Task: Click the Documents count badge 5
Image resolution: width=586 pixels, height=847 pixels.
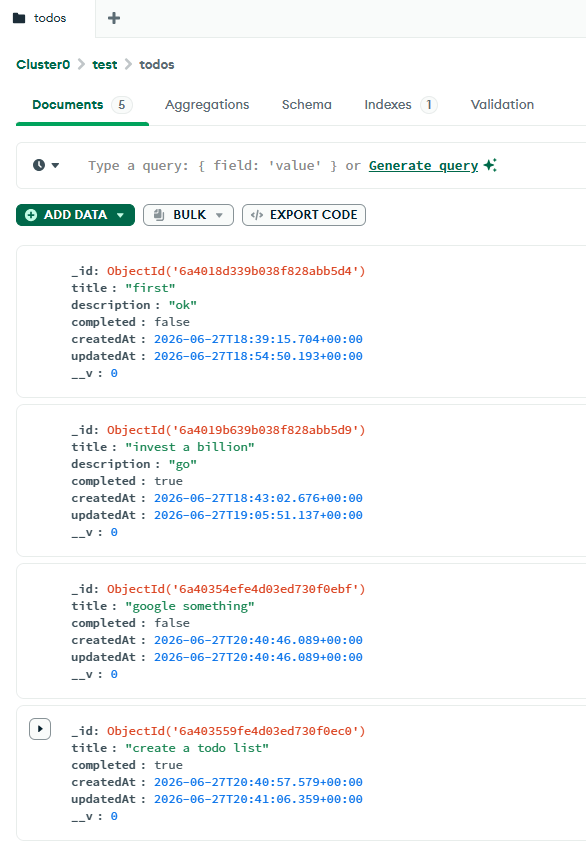Action: pyautogui.click(x=122, y=105)
